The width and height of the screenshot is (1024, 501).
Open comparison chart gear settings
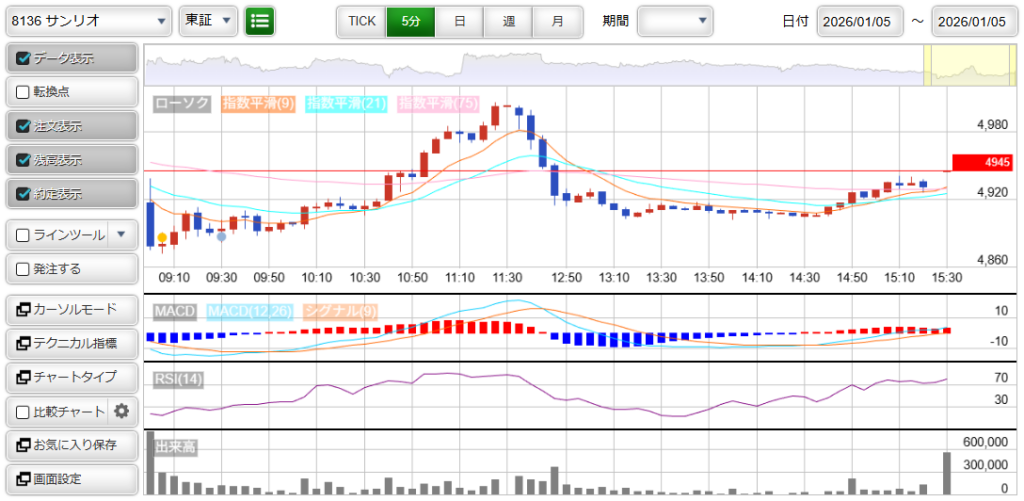122,411
